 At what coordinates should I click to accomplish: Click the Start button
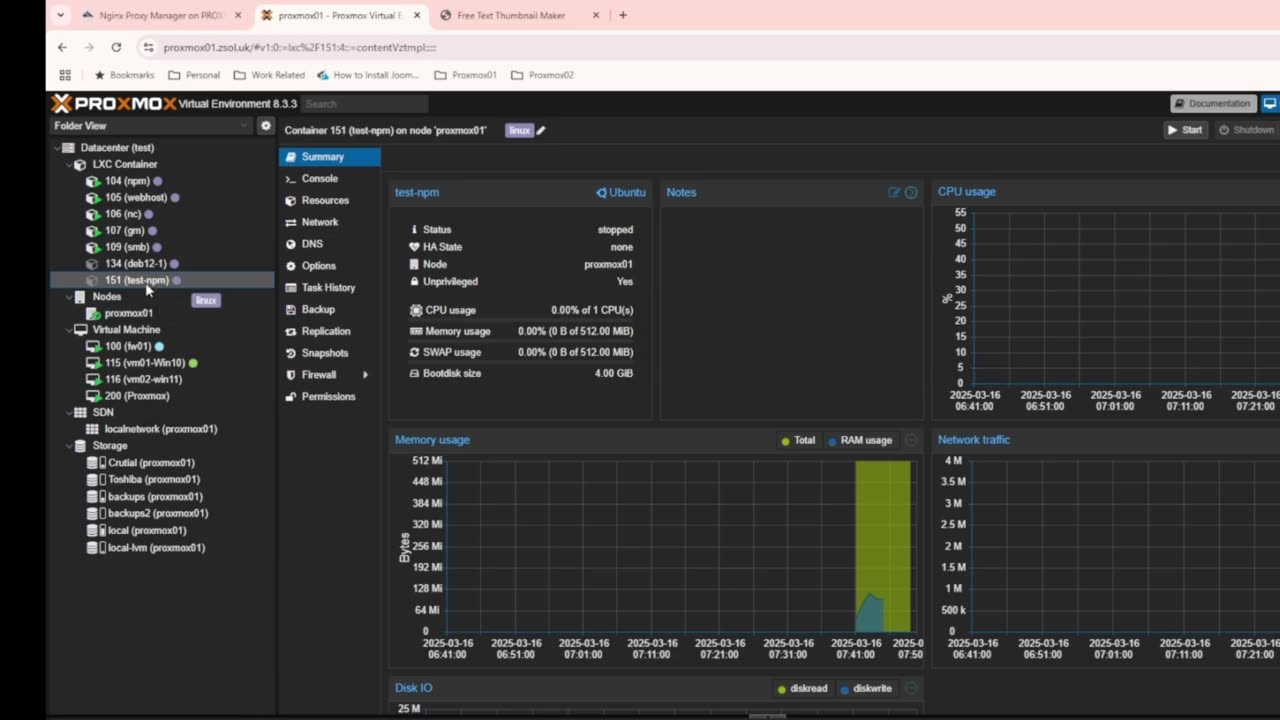[x=1185, y=130]
